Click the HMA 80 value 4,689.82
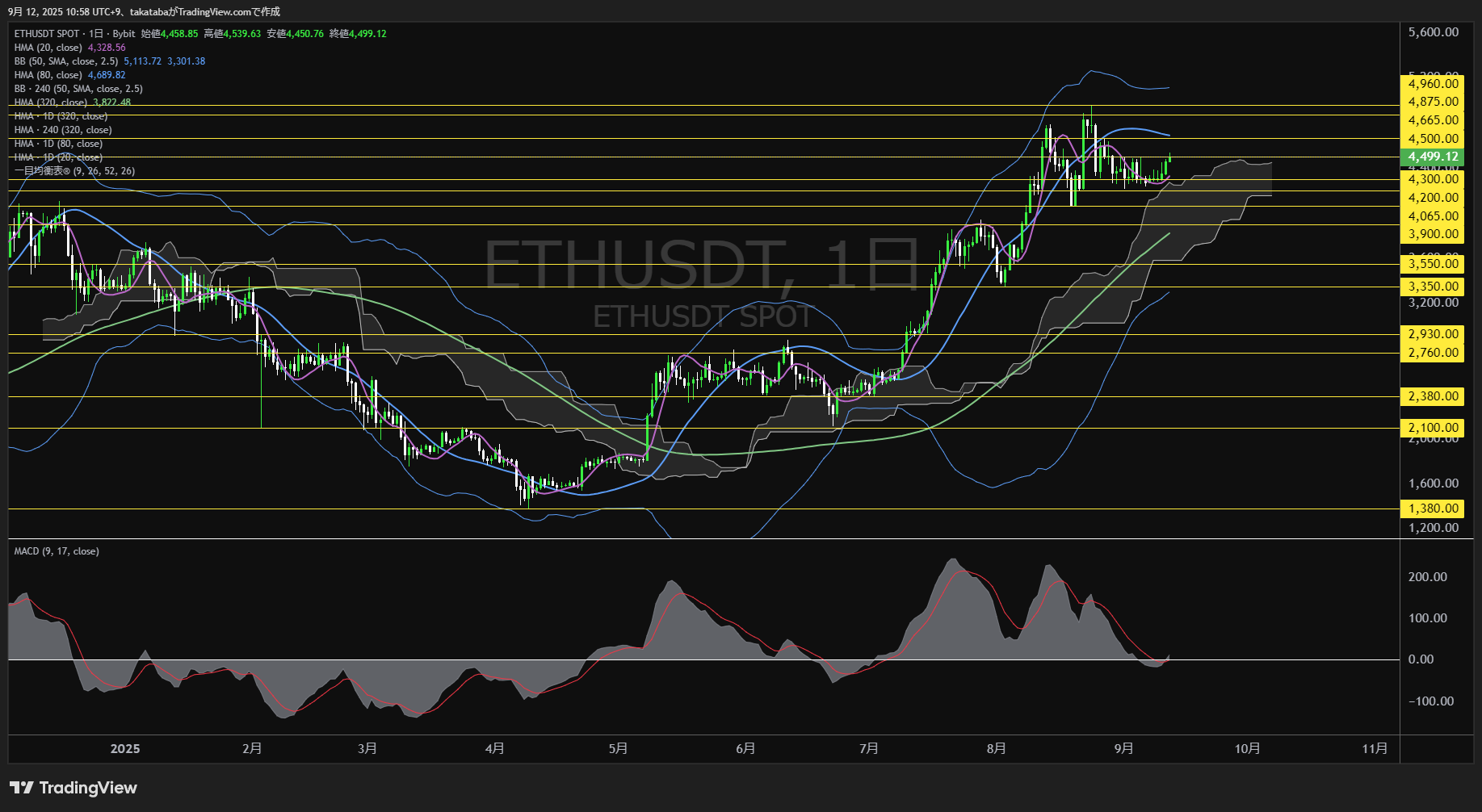The height and width of the screenshot is (812, 1482). [x=107, y=75]
